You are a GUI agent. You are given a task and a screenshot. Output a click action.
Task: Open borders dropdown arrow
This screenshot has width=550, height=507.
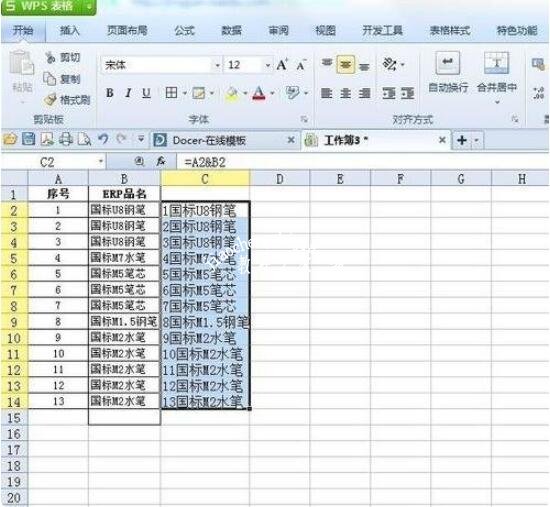[185, 93]
